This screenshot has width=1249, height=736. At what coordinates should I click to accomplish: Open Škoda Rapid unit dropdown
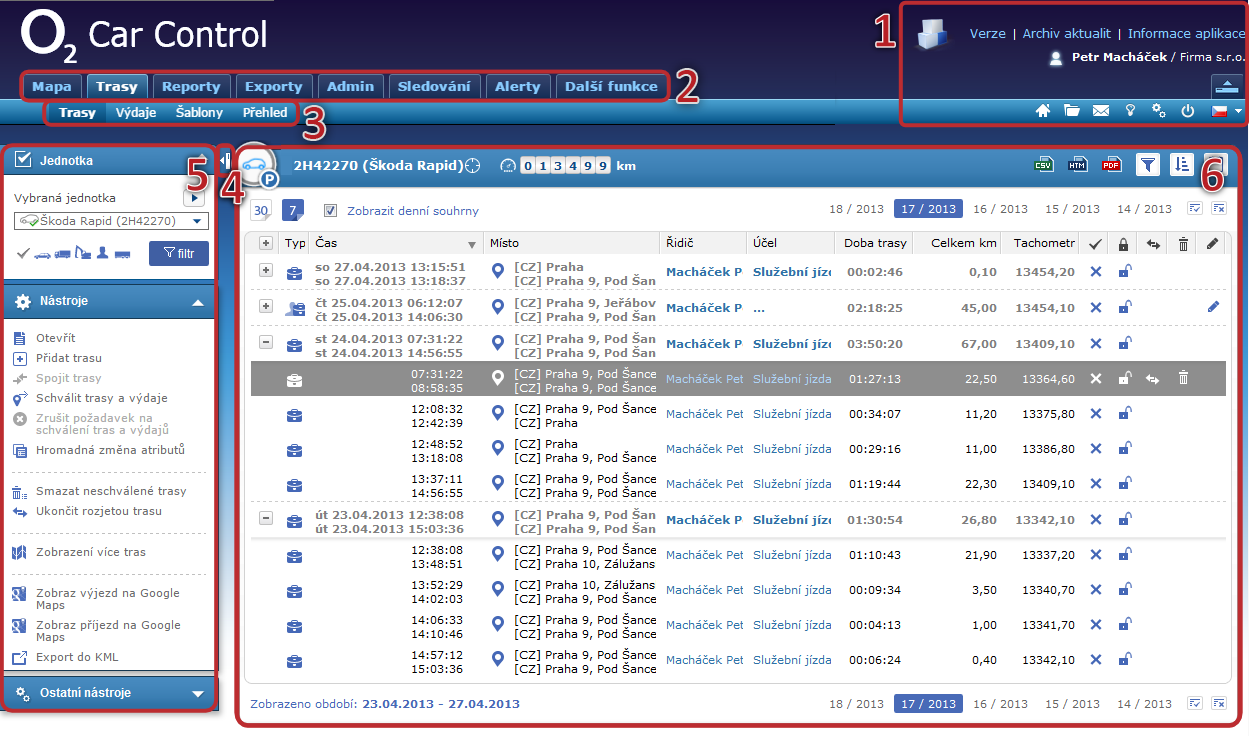tap(111, 221)
